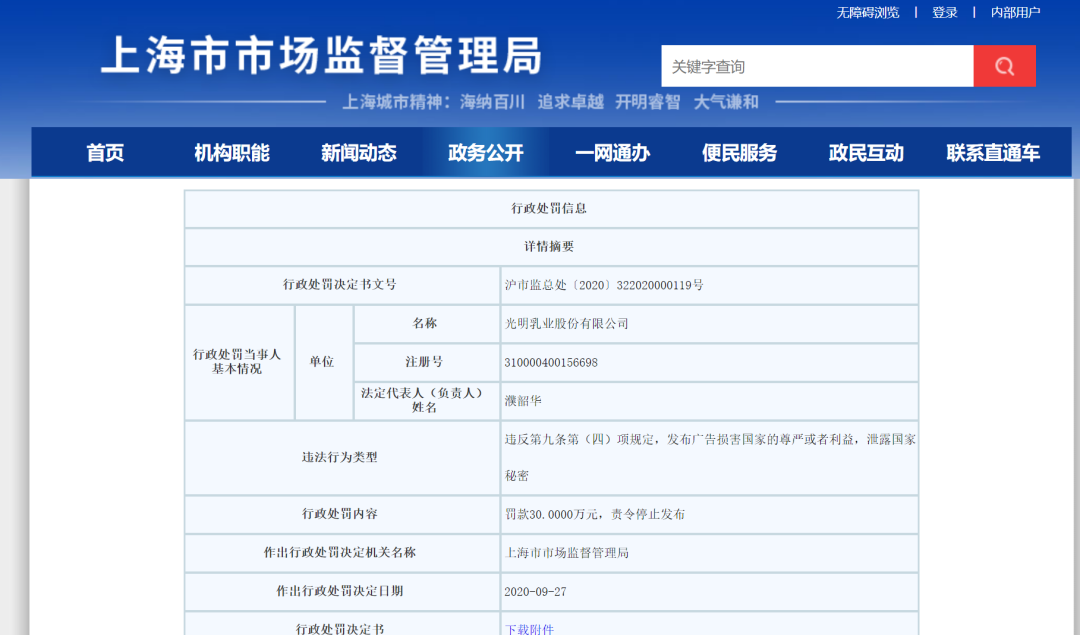This screenshot has height=635, width=1080.
Task: Click the 作出行政处罚决定日期 label
Action: 340,591
